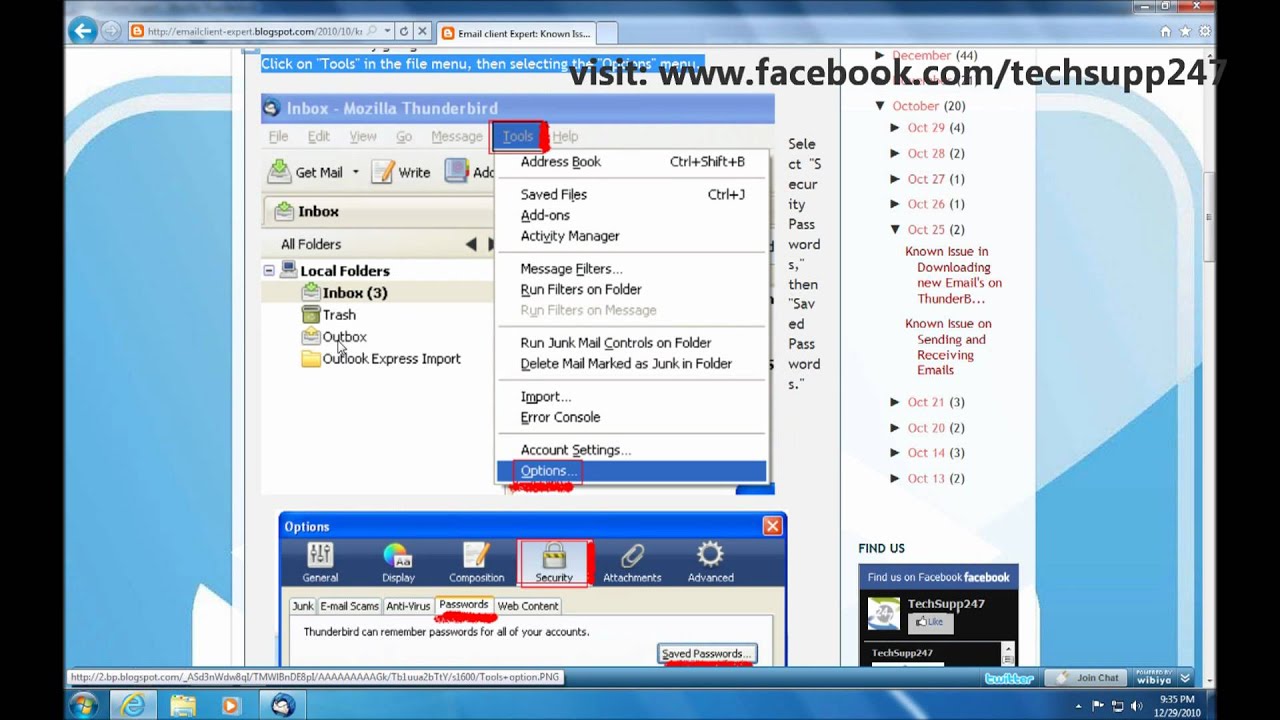Expand the Oct 29 archive triangle
This screenshot has width=1280, height=720.
895,128
